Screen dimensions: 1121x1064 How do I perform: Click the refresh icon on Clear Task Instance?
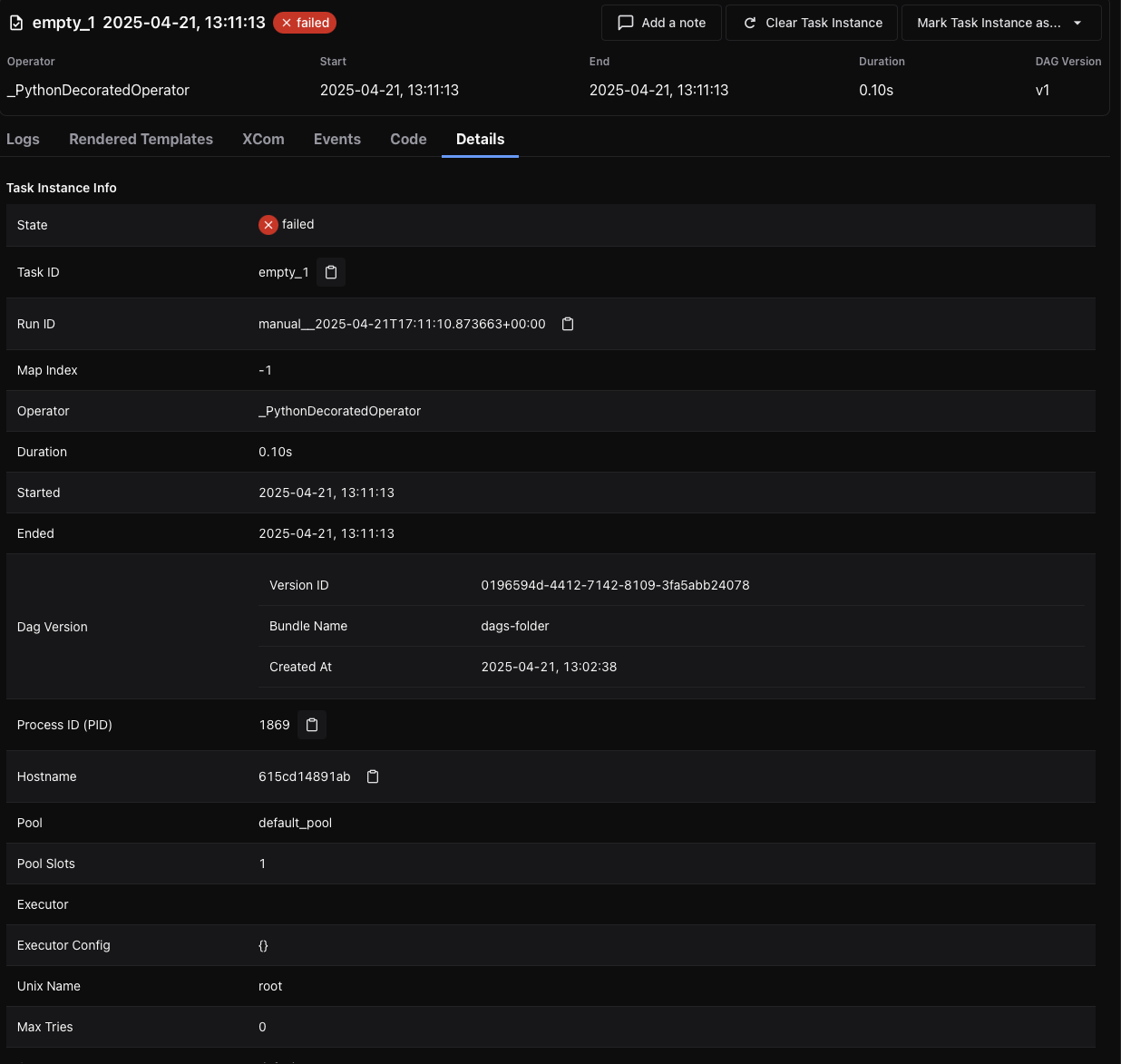pos(750,23)
